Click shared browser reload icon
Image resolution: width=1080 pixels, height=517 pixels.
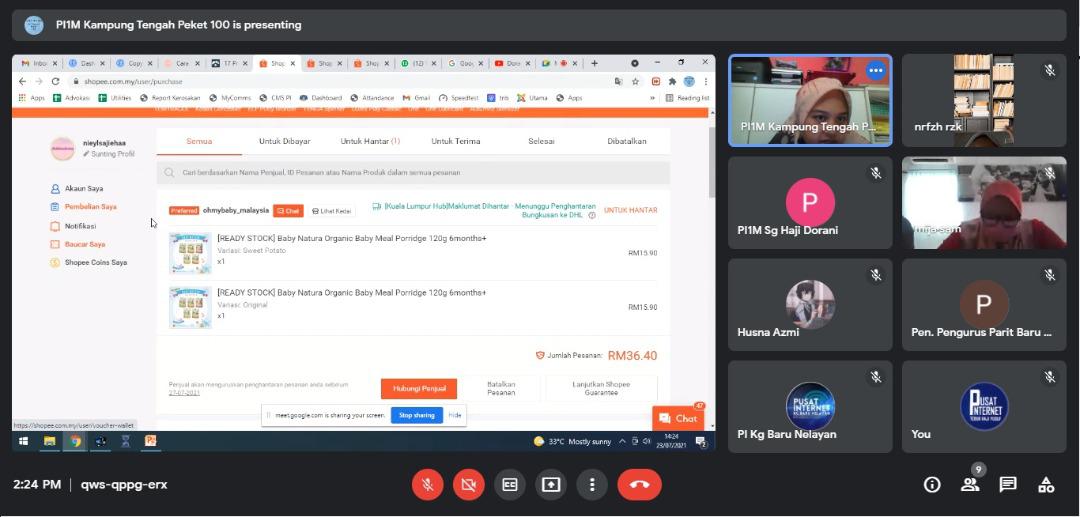(55, 81)
